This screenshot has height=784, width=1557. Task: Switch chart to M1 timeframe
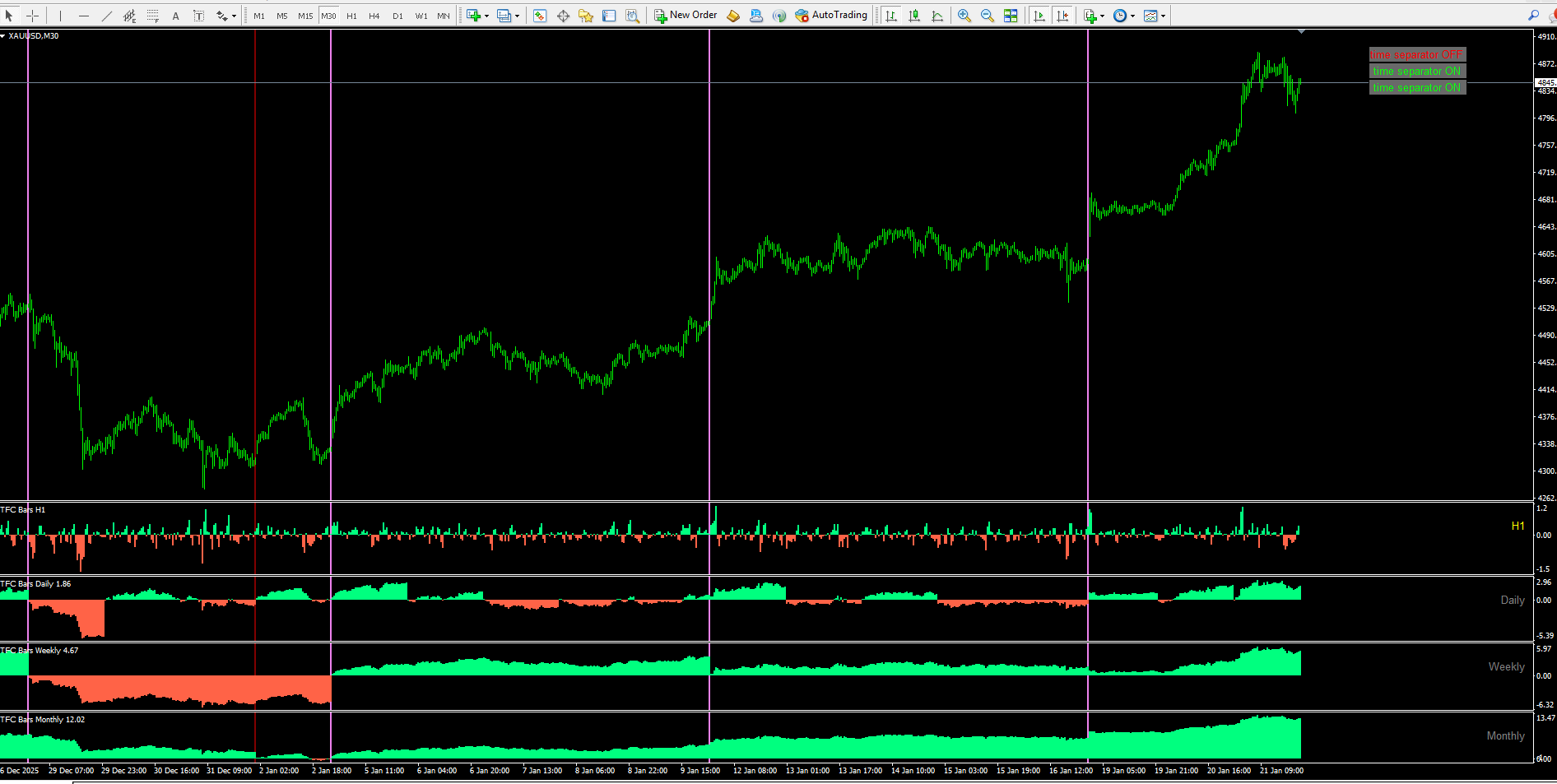pos(259,16)
